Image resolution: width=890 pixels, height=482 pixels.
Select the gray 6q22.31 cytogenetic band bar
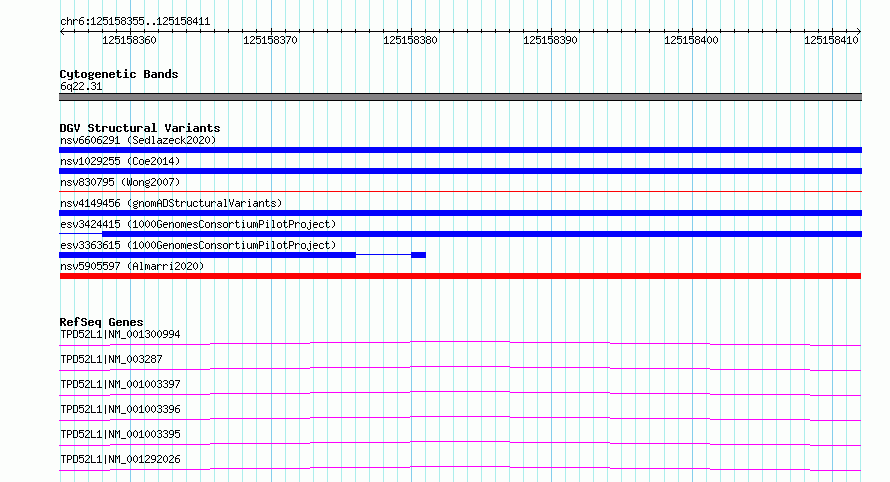pyautogui.click(x=460, y=97)
